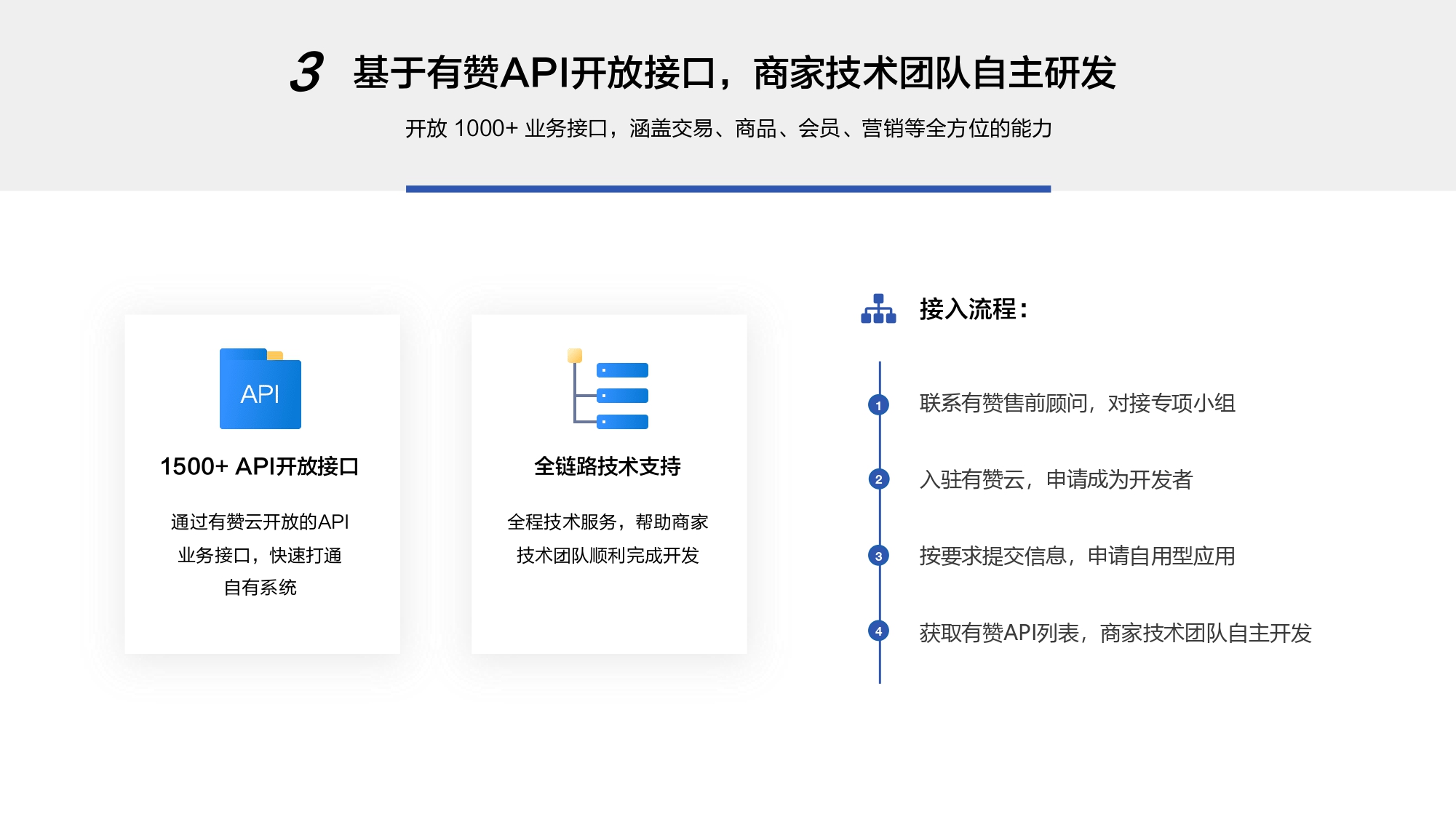The height and width of the screenshot is (819, 1456).
Task: Click the large number 3 heading
Action: pyautogui.click(x=306, y=73)
